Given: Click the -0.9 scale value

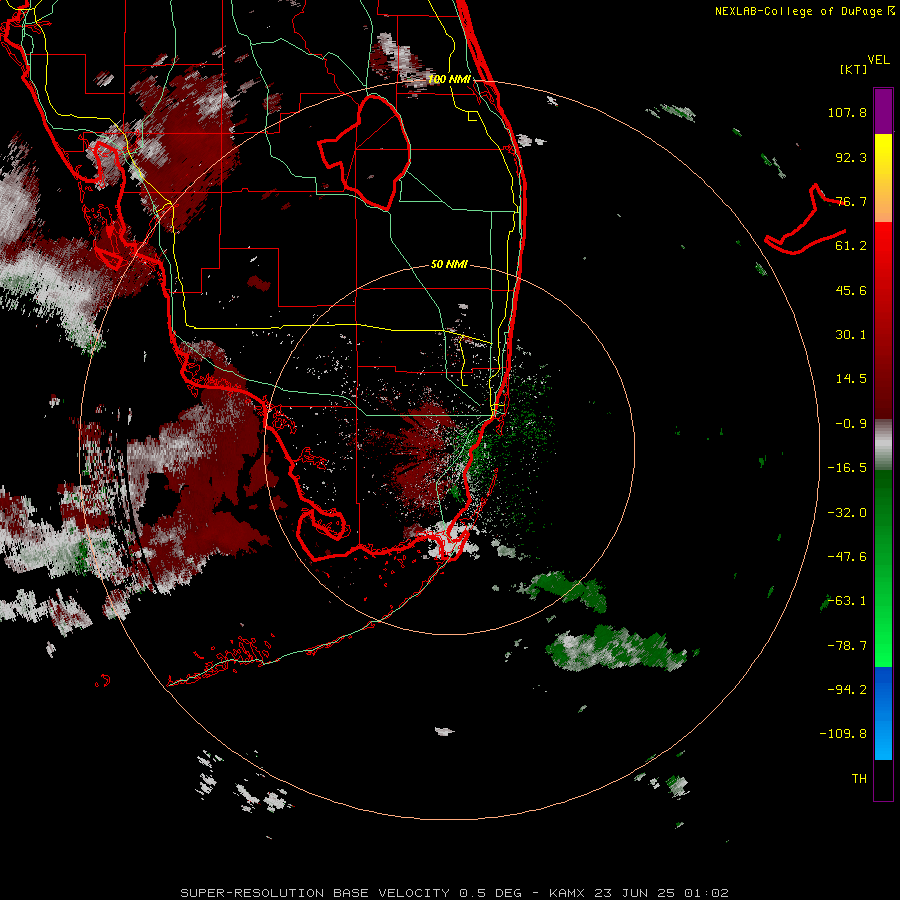Looking at the screenshot, I should click(851, 424).
